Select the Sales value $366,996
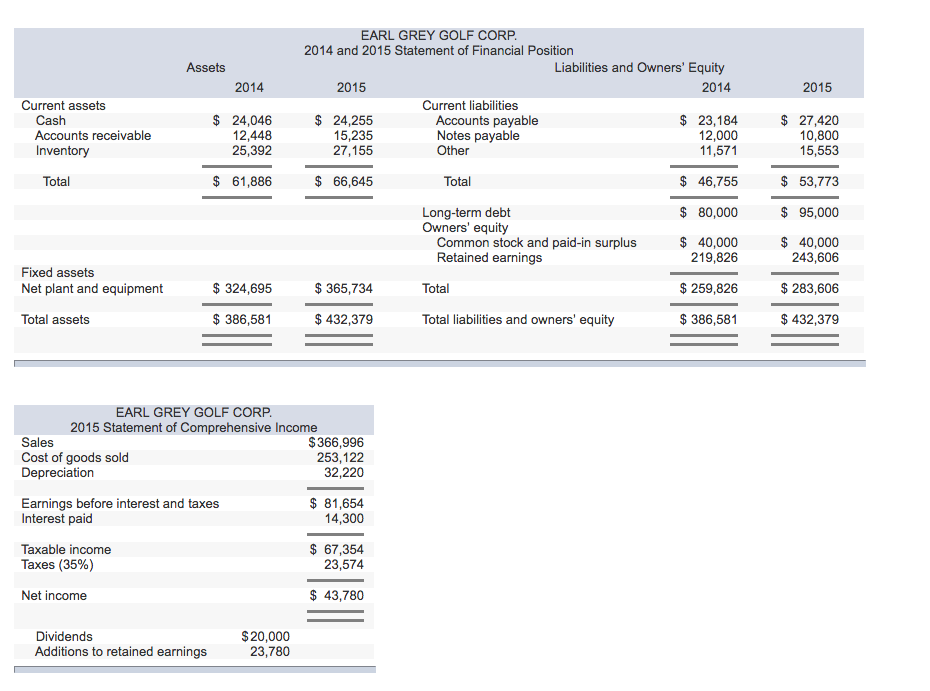Image resolution: width=930 pixels, height=691 pixels. point(336,442)
